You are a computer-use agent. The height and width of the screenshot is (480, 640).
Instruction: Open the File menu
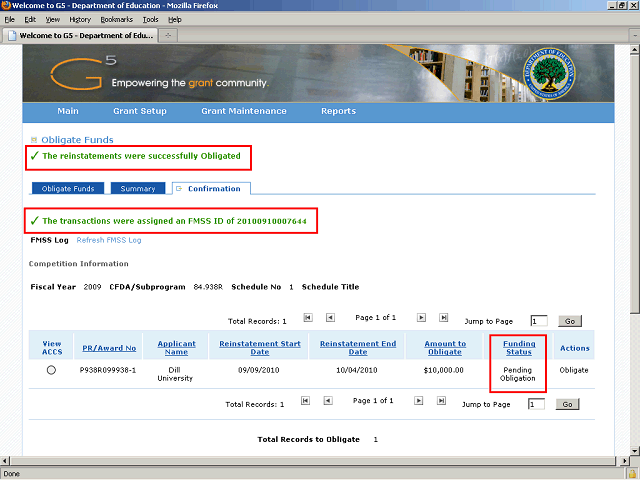9,20
